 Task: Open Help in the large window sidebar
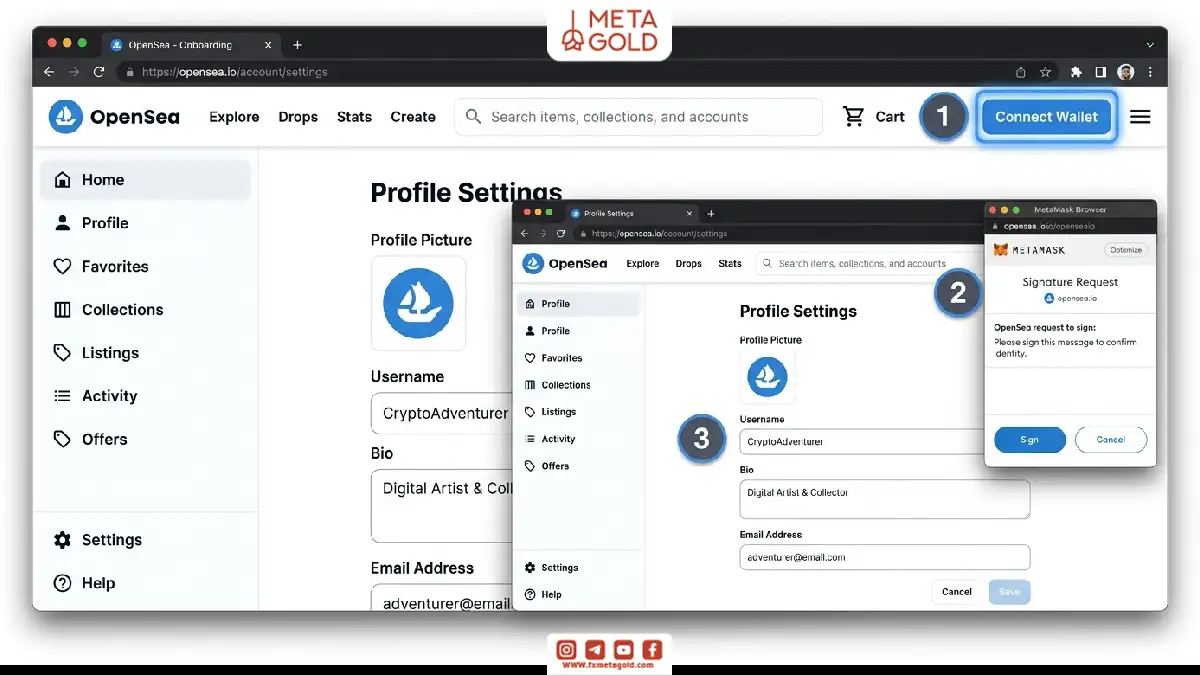coord(146,583)
